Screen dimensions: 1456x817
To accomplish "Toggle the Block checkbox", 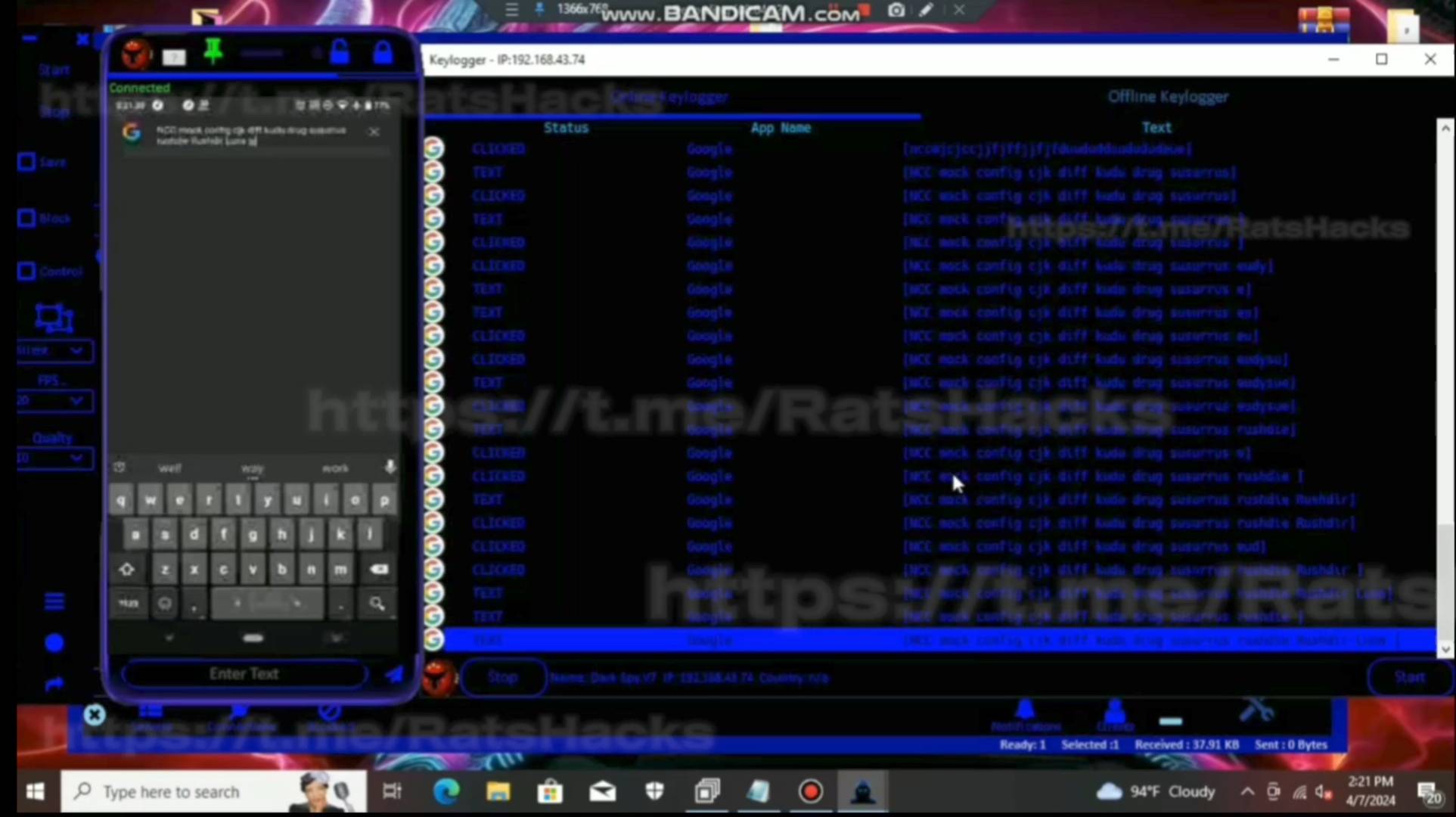I will (27, 219).
